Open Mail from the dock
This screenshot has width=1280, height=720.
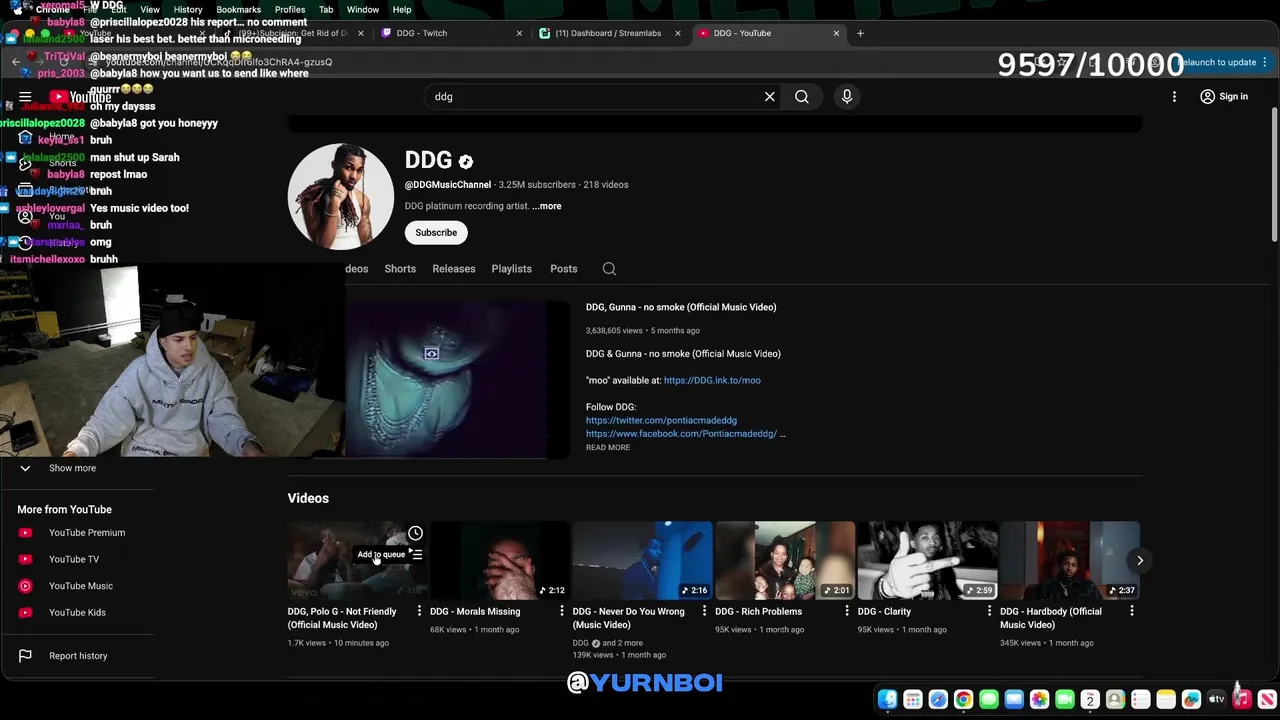(1014, 699)
